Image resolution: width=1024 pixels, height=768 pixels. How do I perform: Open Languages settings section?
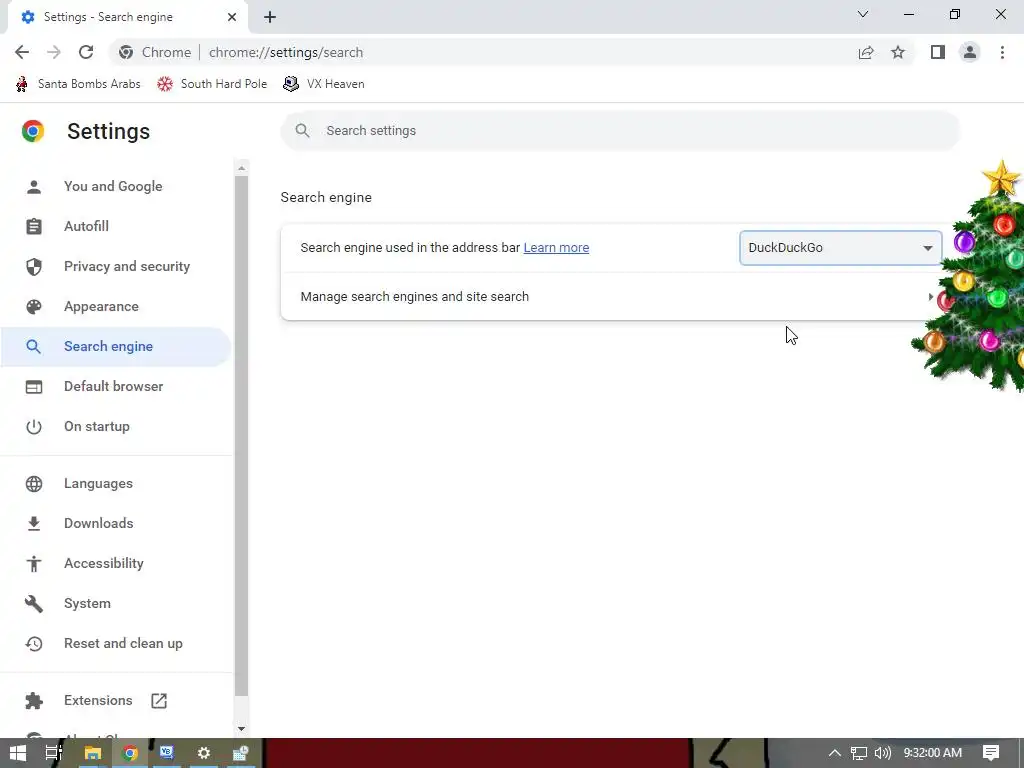116,483
